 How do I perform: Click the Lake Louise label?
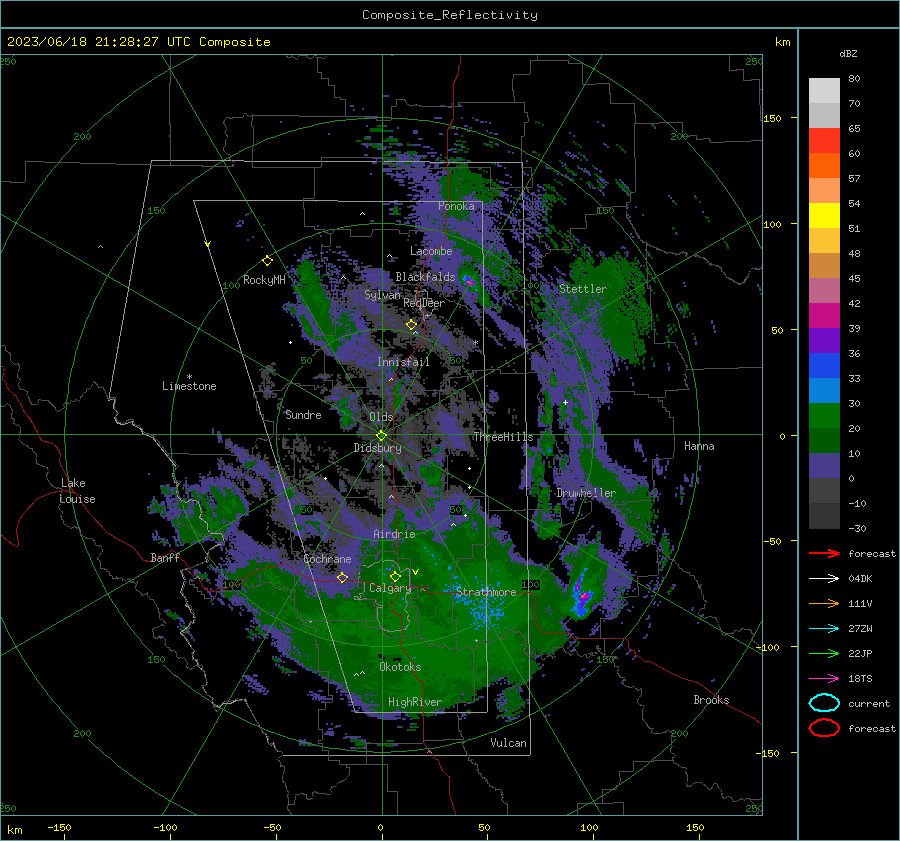pyautogui.click(x=77, y=491)
